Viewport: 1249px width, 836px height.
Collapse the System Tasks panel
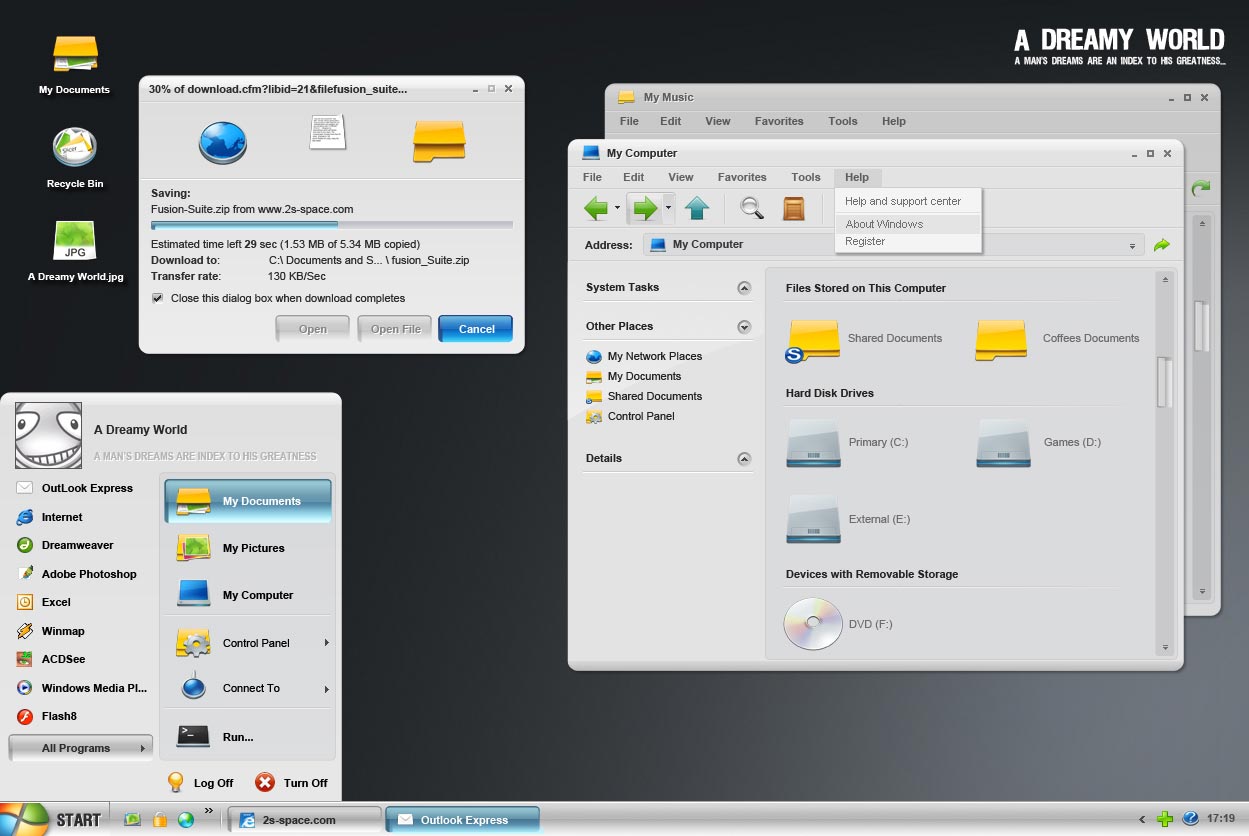click(x=744, y=288)
